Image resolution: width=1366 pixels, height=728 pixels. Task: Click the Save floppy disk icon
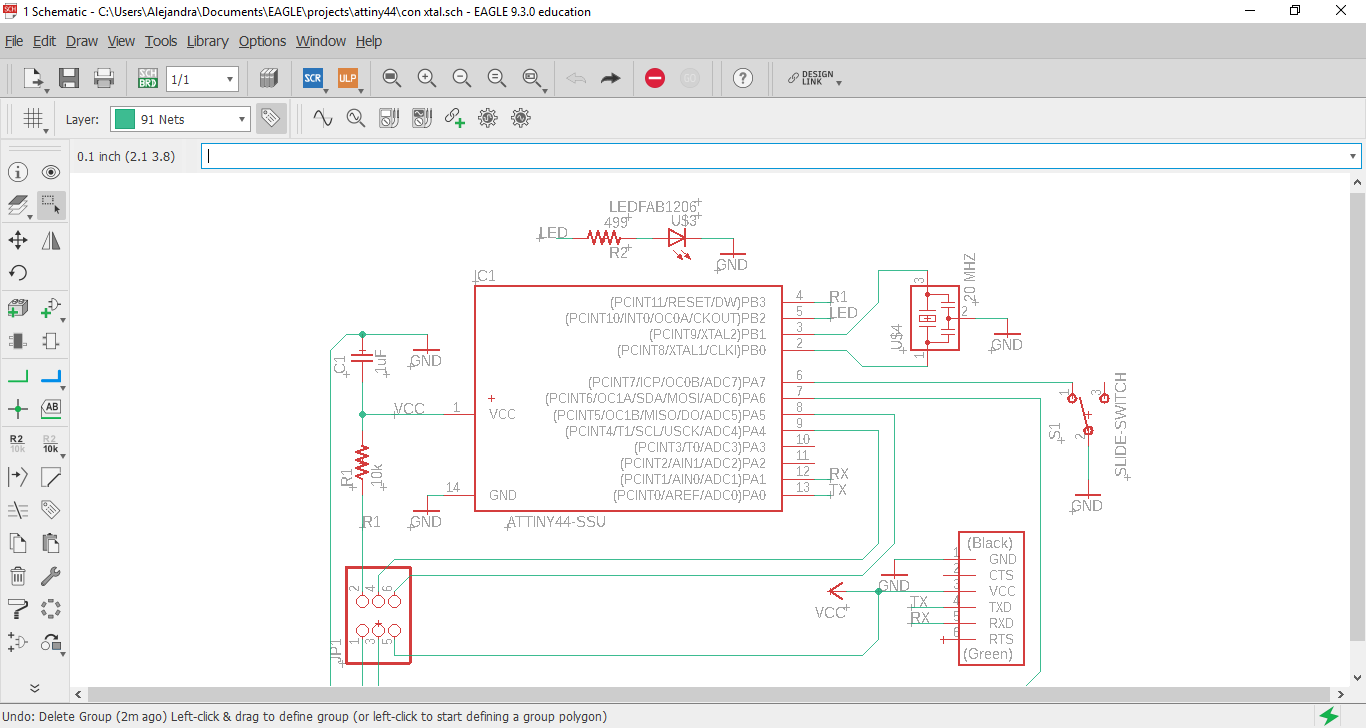click(x=69, y=78)
